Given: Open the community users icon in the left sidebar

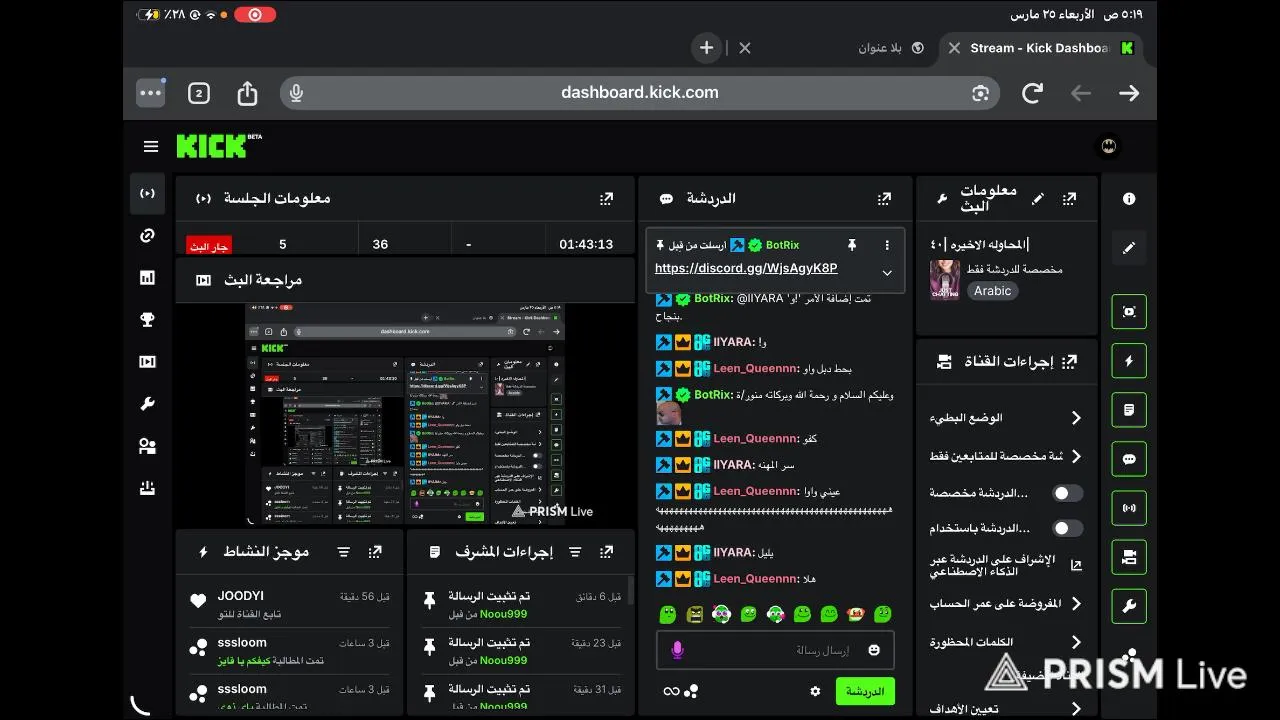Looking at the screenshot, I should pyautogui.click(x=147, y=446).
